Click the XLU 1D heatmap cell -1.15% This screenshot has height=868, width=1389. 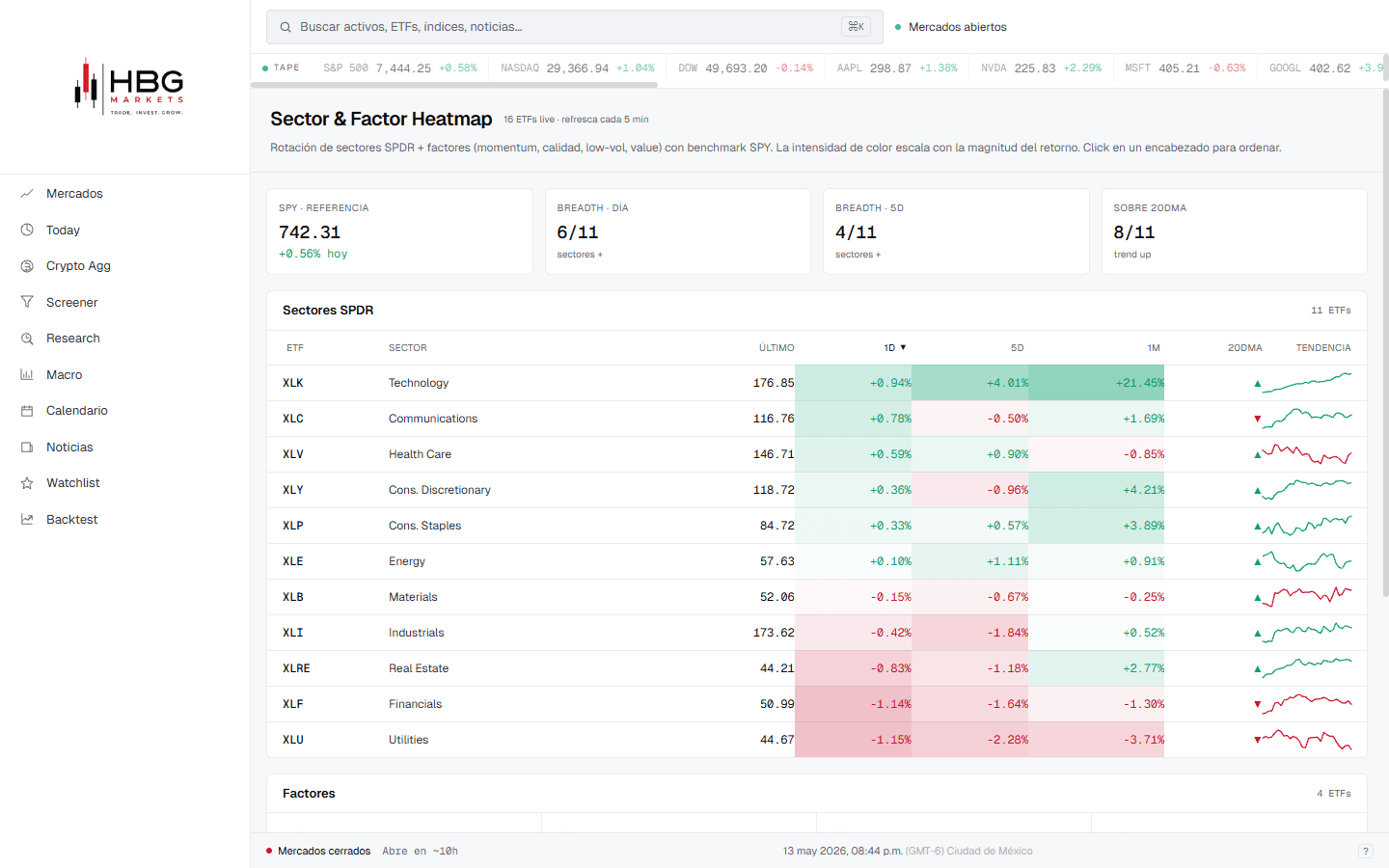[x=853, y=740]
